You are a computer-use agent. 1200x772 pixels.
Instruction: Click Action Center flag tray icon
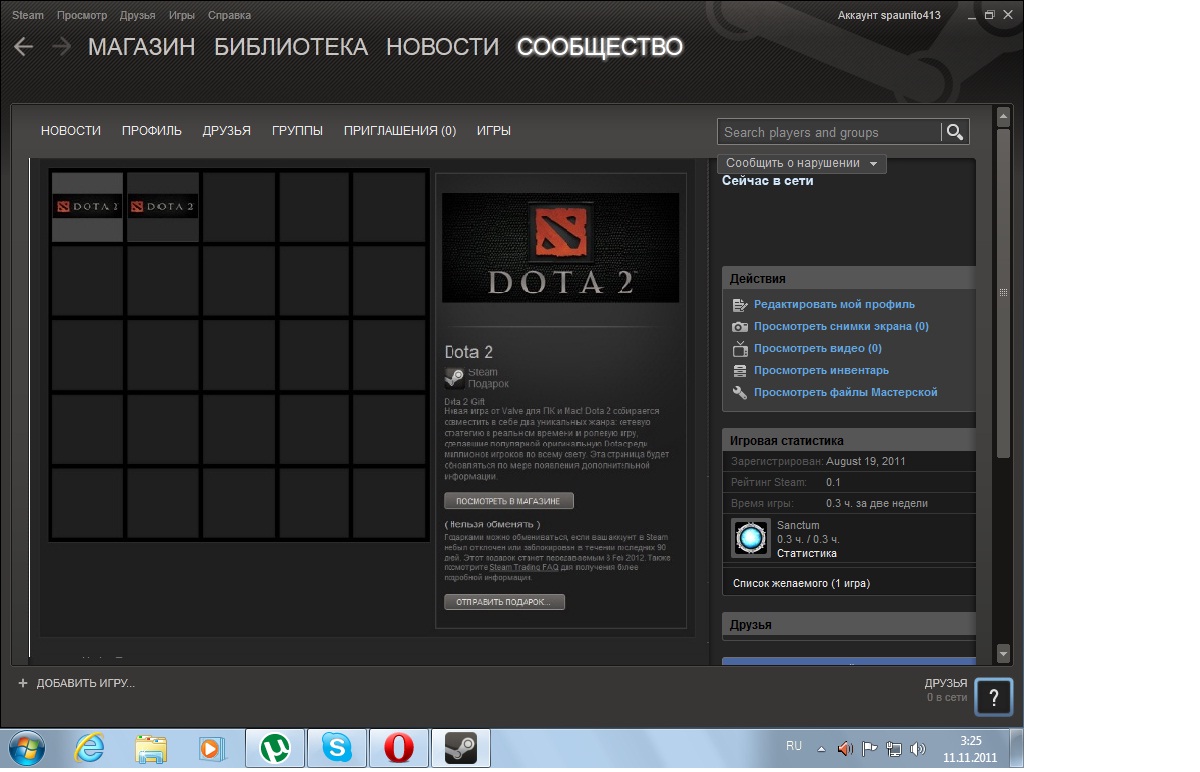869,748
